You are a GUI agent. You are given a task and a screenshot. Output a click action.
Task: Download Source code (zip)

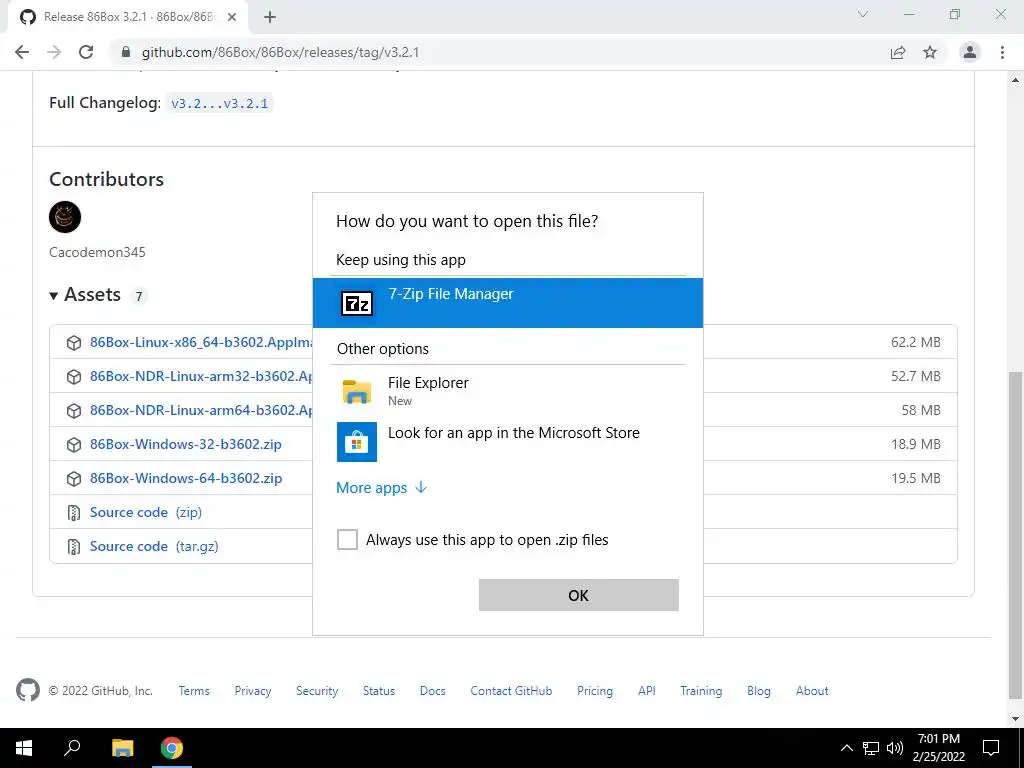(x=146, y=512)
